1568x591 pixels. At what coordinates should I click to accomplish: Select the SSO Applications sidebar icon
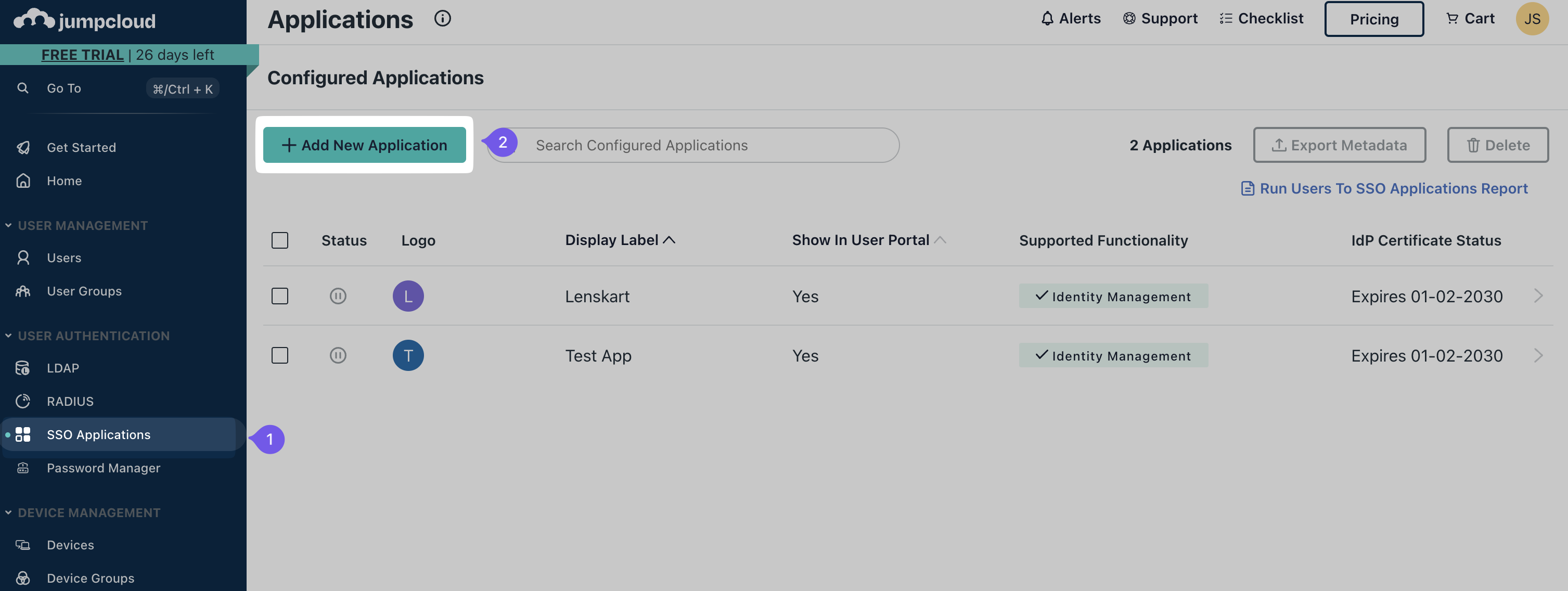coord(22,434)
